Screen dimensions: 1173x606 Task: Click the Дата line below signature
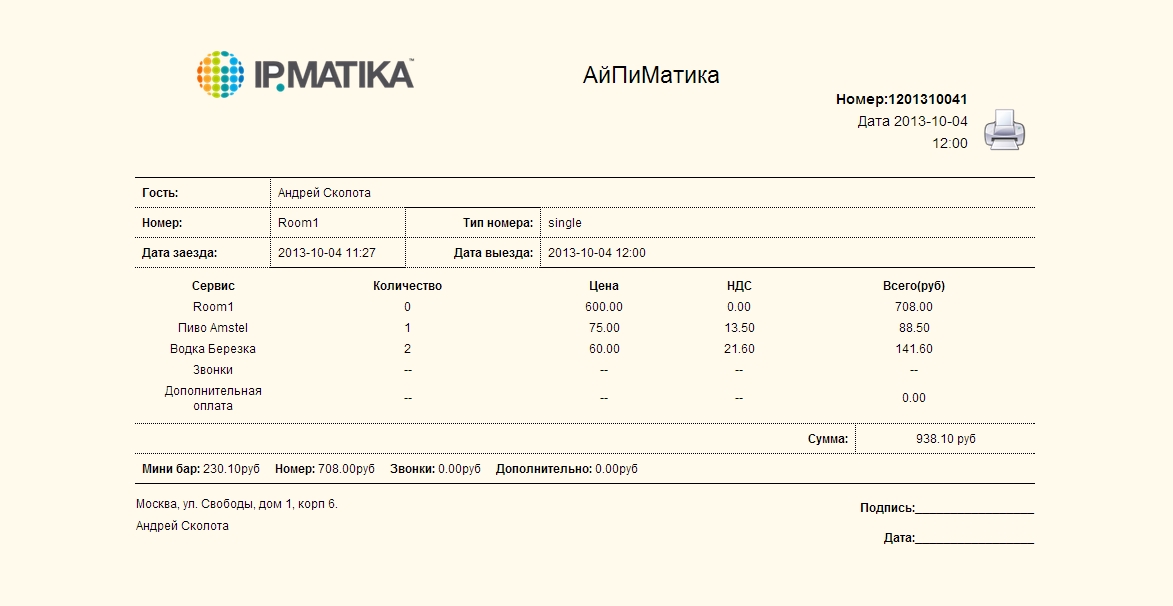coord(973,539)
